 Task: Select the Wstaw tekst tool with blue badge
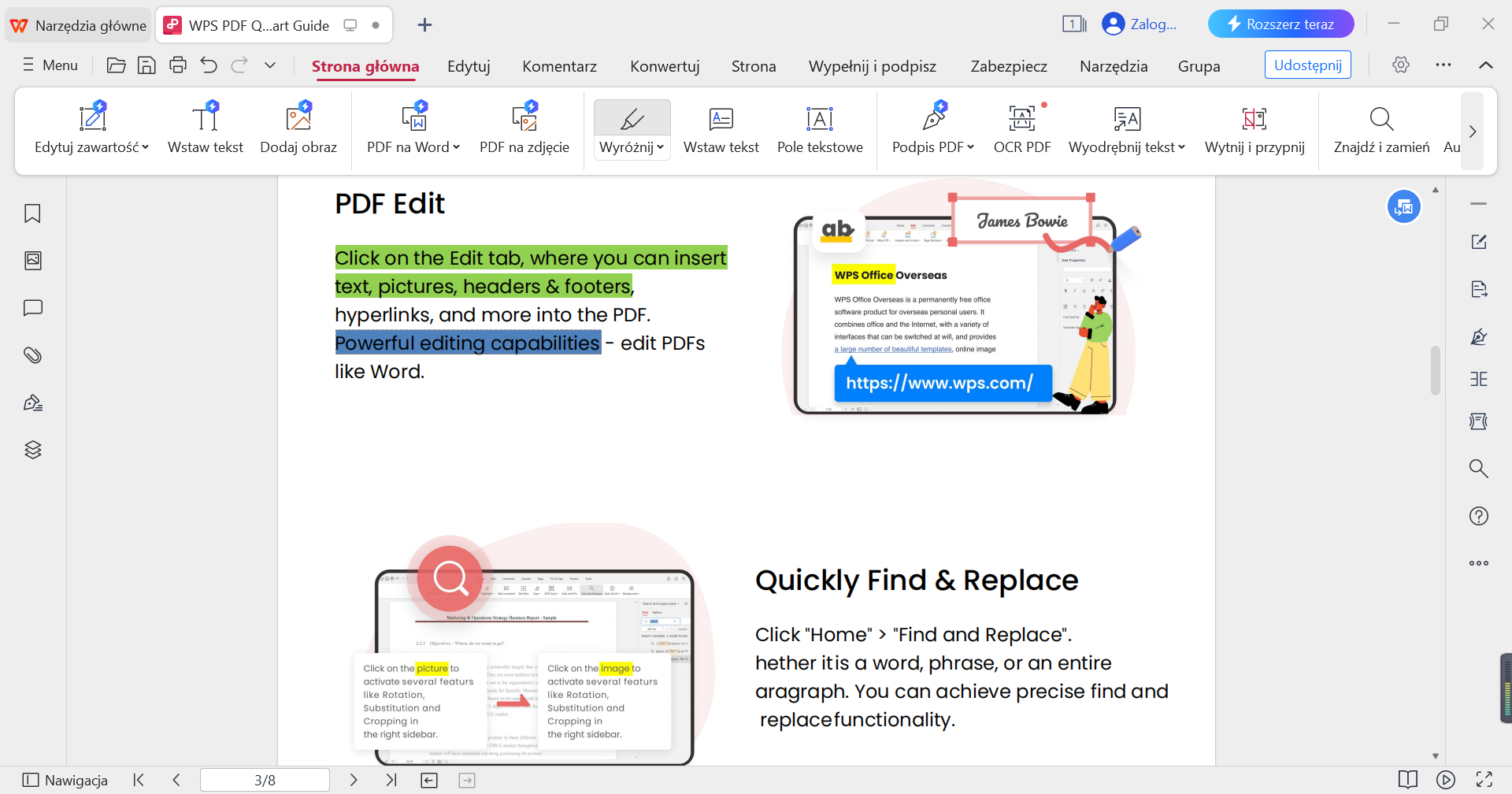[x=206, y=128]
